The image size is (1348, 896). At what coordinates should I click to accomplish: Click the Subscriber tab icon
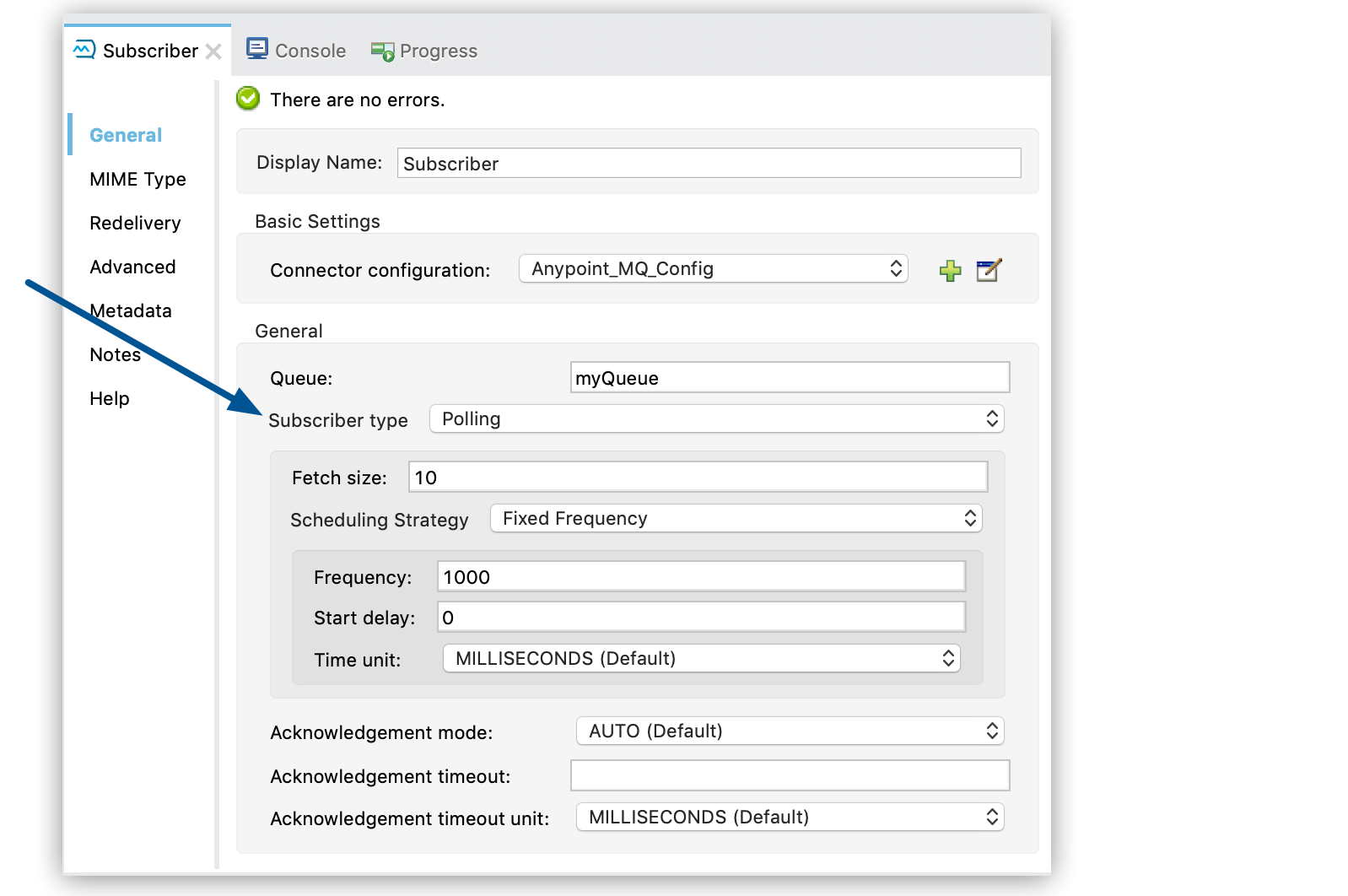coord(84,50)
